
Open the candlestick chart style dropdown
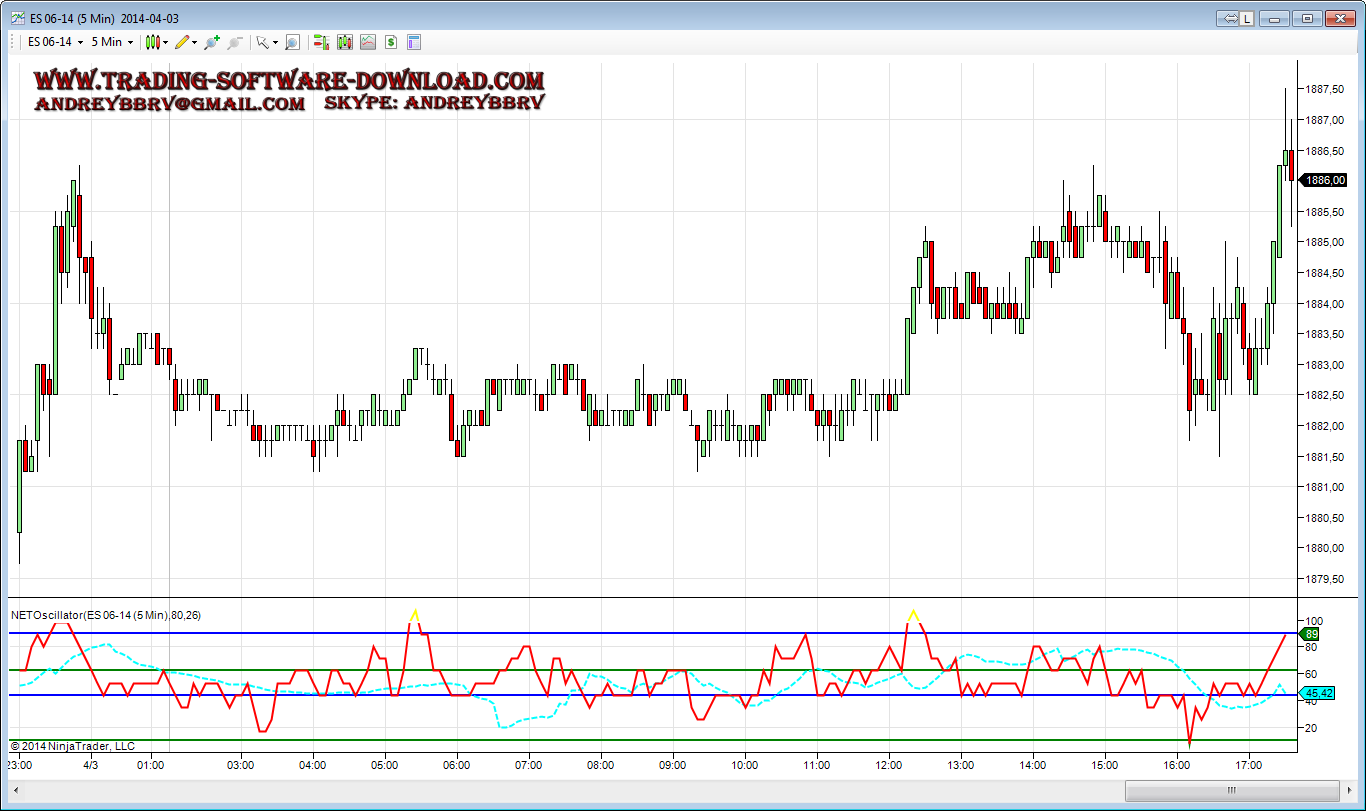156,42
